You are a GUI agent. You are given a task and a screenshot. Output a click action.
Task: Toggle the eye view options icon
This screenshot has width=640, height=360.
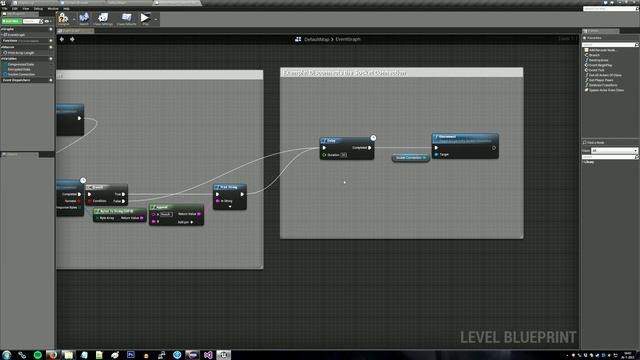pos(47,21)
